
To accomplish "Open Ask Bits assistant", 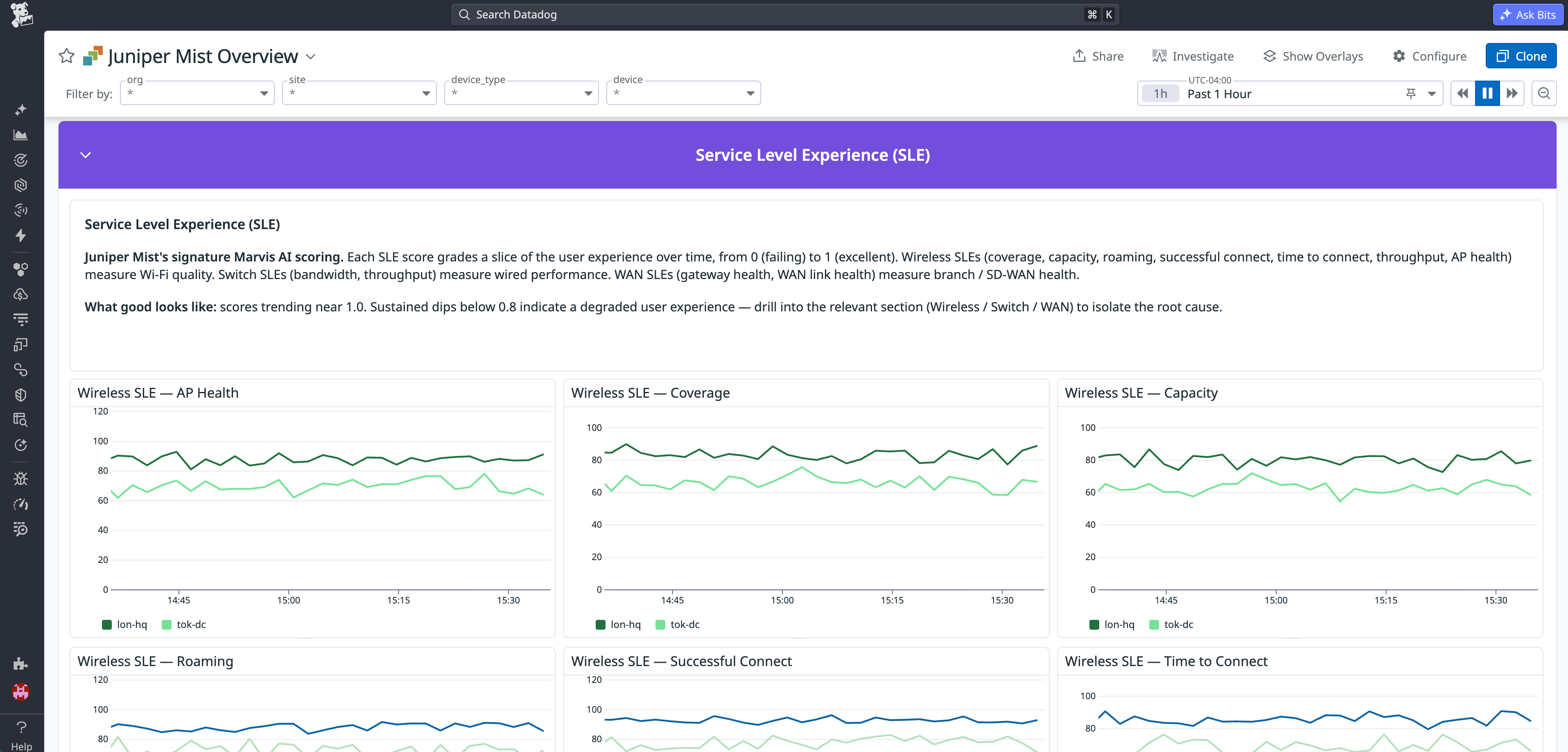I will [1528, 15].
